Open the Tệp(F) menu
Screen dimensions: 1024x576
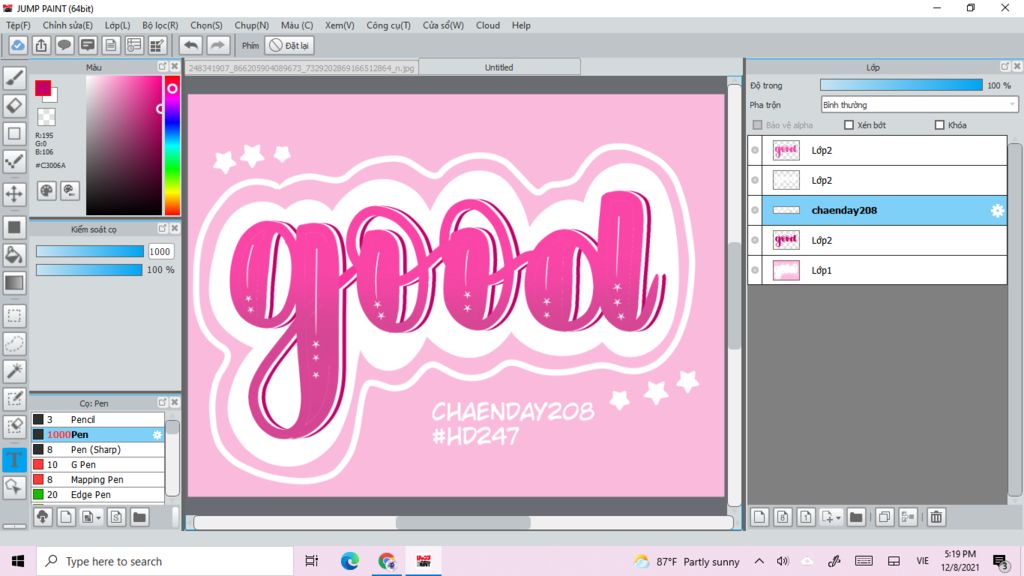point(18,25)
